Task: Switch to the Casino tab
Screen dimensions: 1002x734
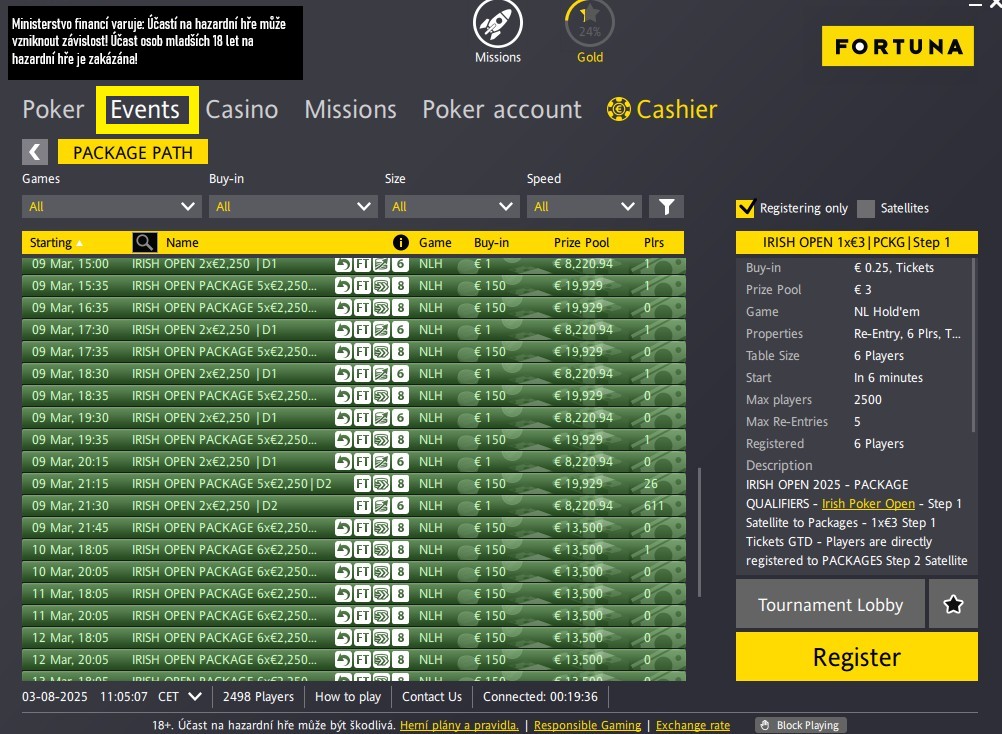Action: 242,109
